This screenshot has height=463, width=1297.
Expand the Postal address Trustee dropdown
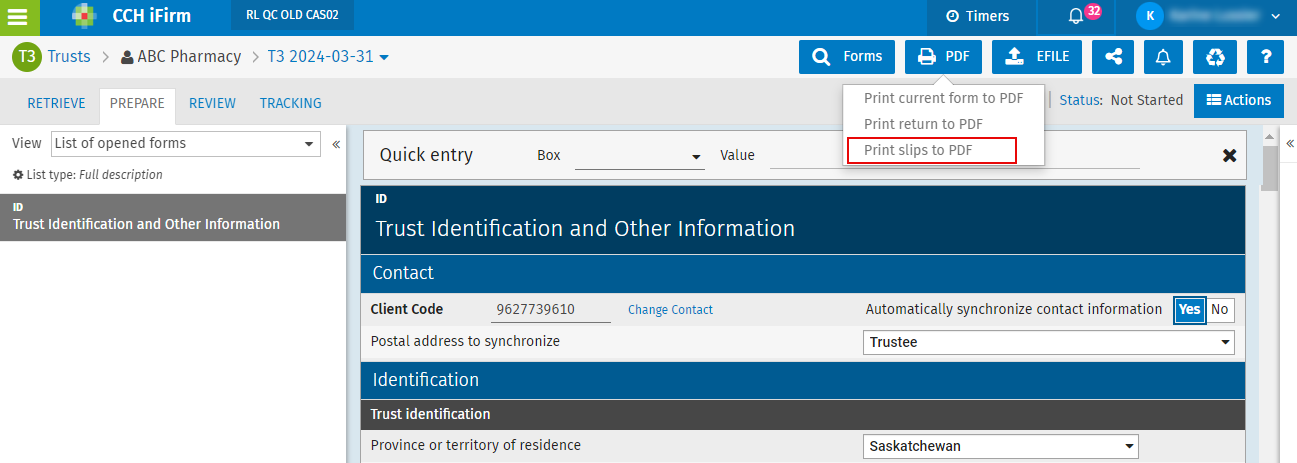(1048, 342)
